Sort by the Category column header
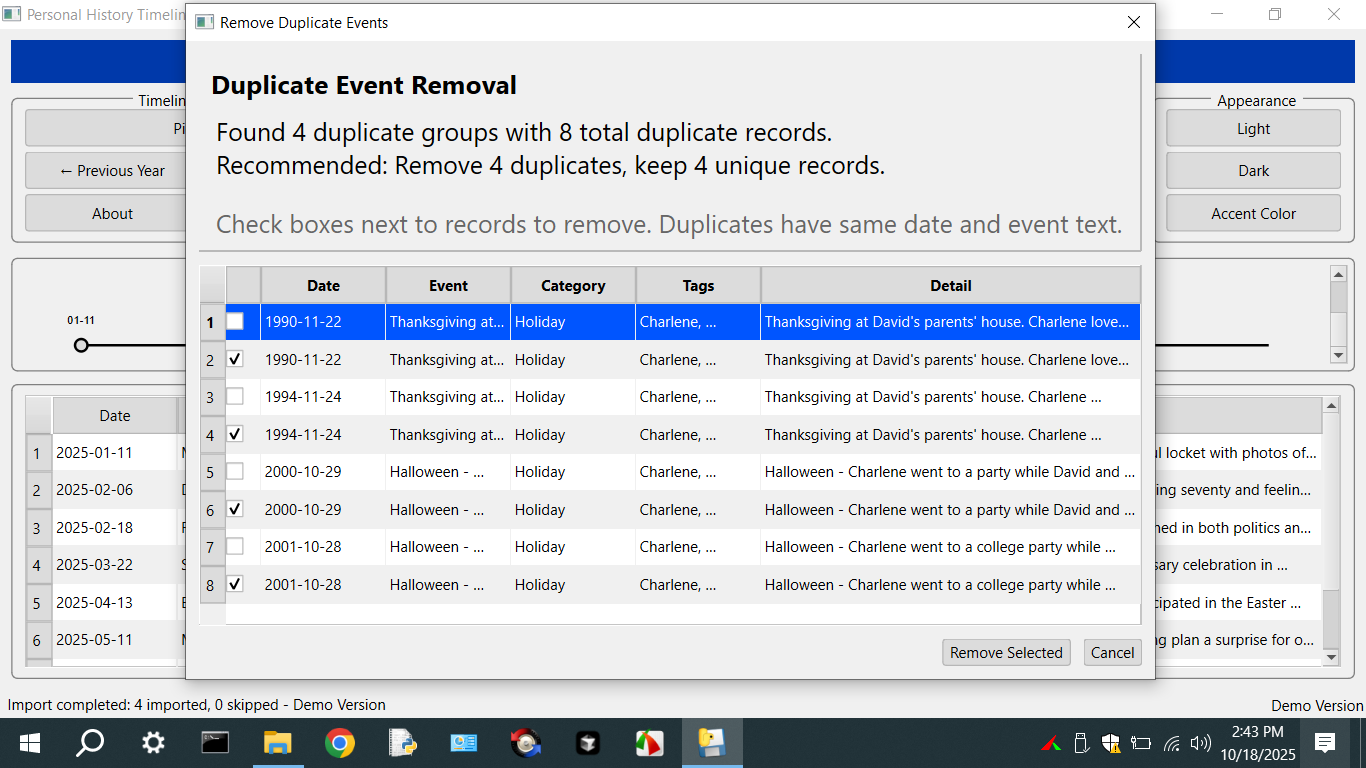This screenshot has width=1366, height=768. 573,286
